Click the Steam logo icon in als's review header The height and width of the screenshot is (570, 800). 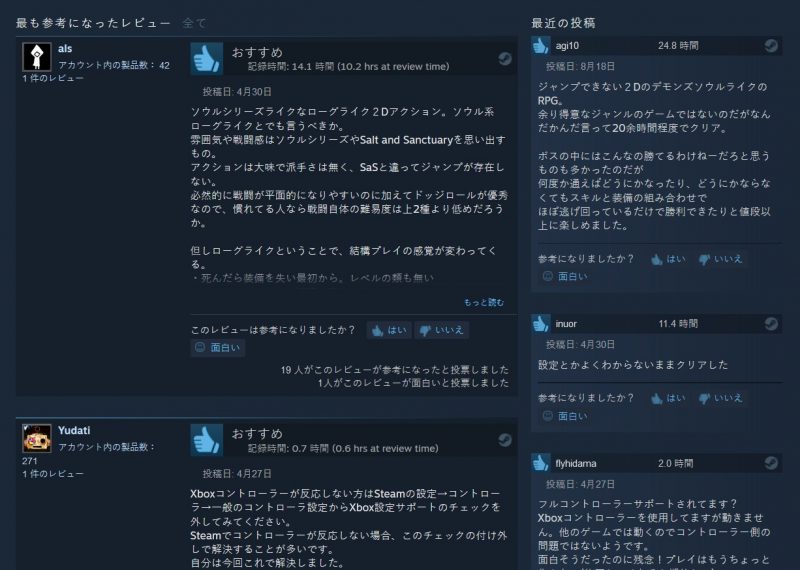click(505, 59)
